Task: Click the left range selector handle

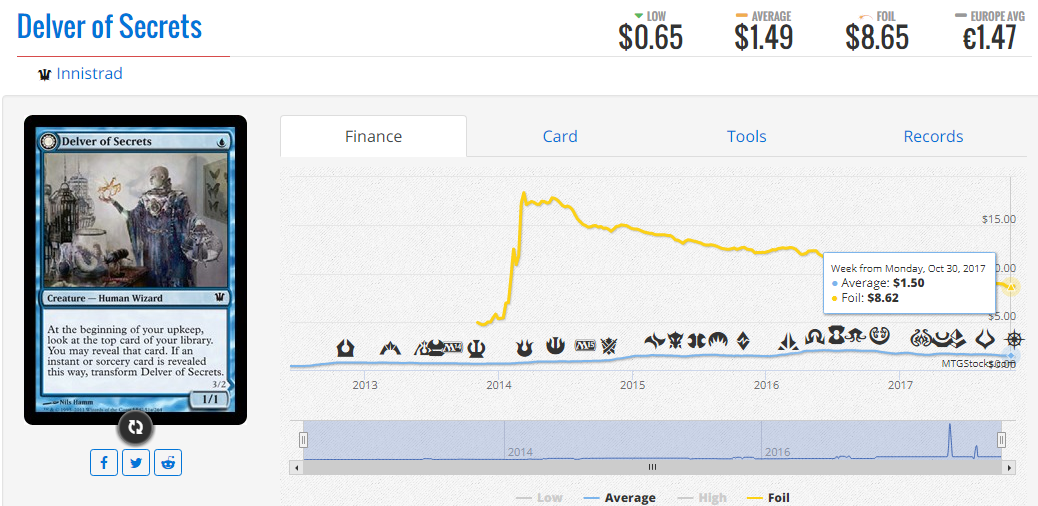Action: click(304, 440)
